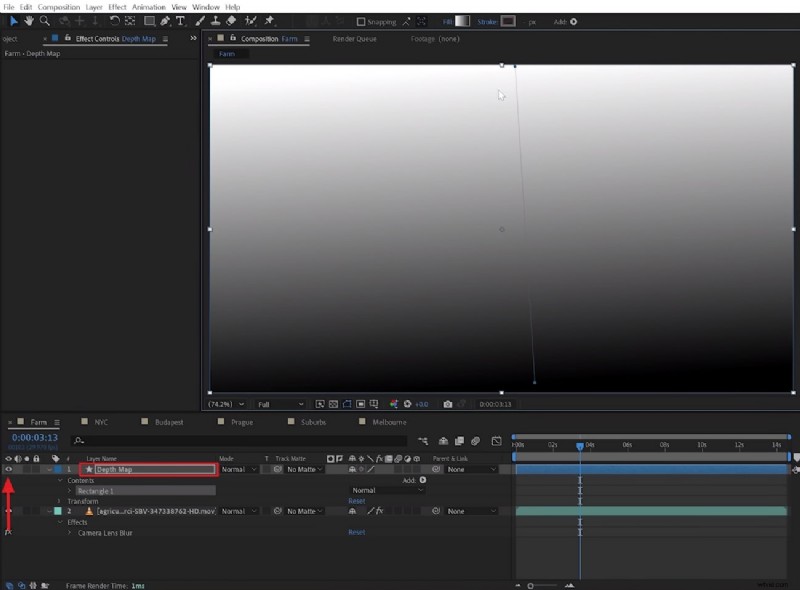
Task: Hide the Depth Map layer
Action: click(8, 470)
